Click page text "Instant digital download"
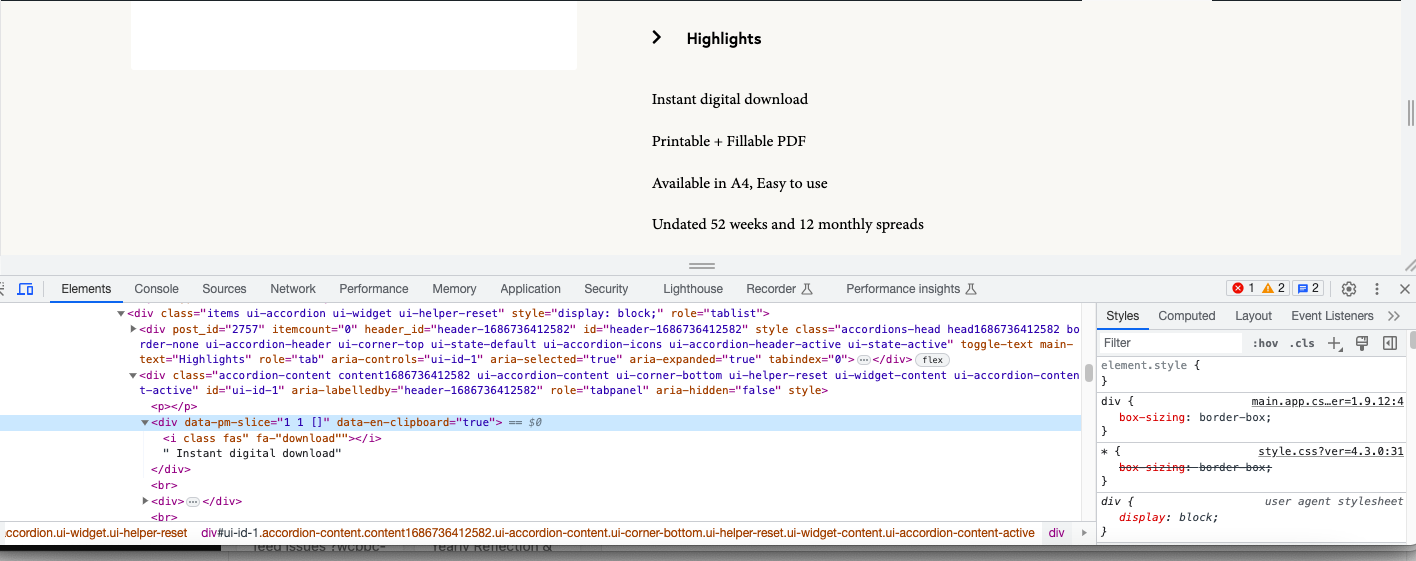 coord(729,99)
